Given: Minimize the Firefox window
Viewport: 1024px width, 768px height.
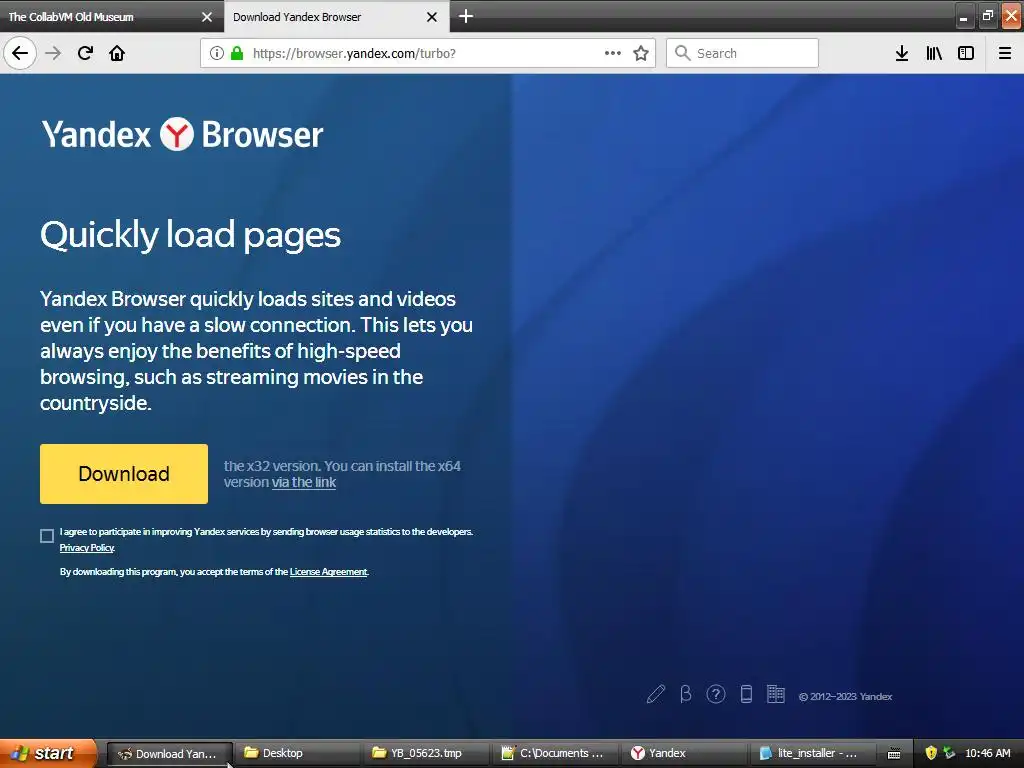Looking at the screenshot, I should point(963,16).
